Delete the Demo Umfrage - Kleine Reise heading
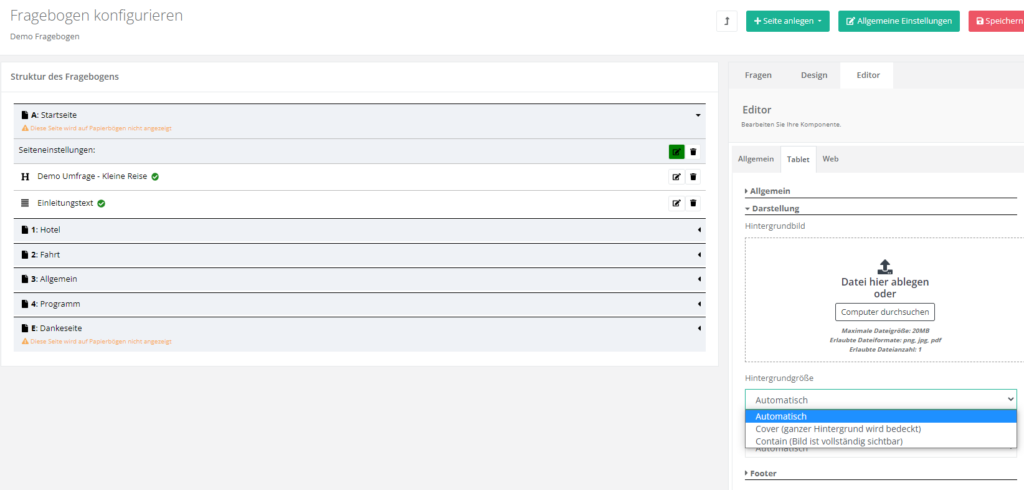 (693, 177)
